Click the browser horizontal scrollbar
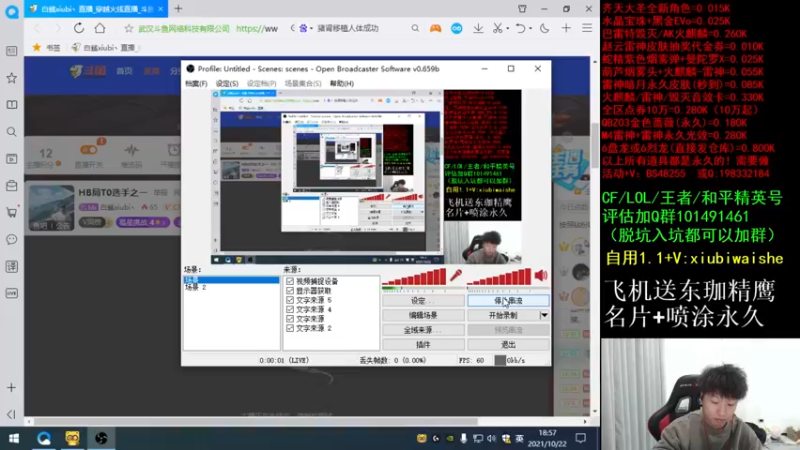Image resolution: width=800 pixels, height=450 pixels. 255,421
